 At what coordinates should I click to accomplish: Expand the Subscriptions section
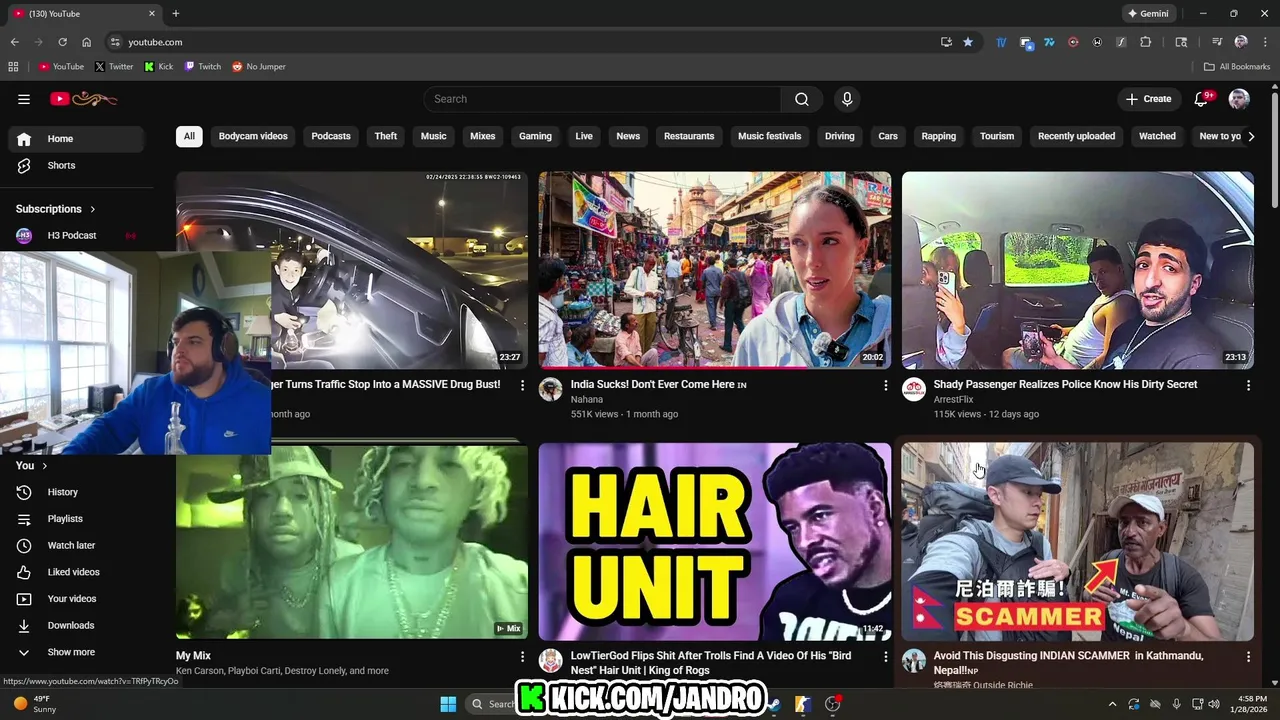[x=56, y=209]
